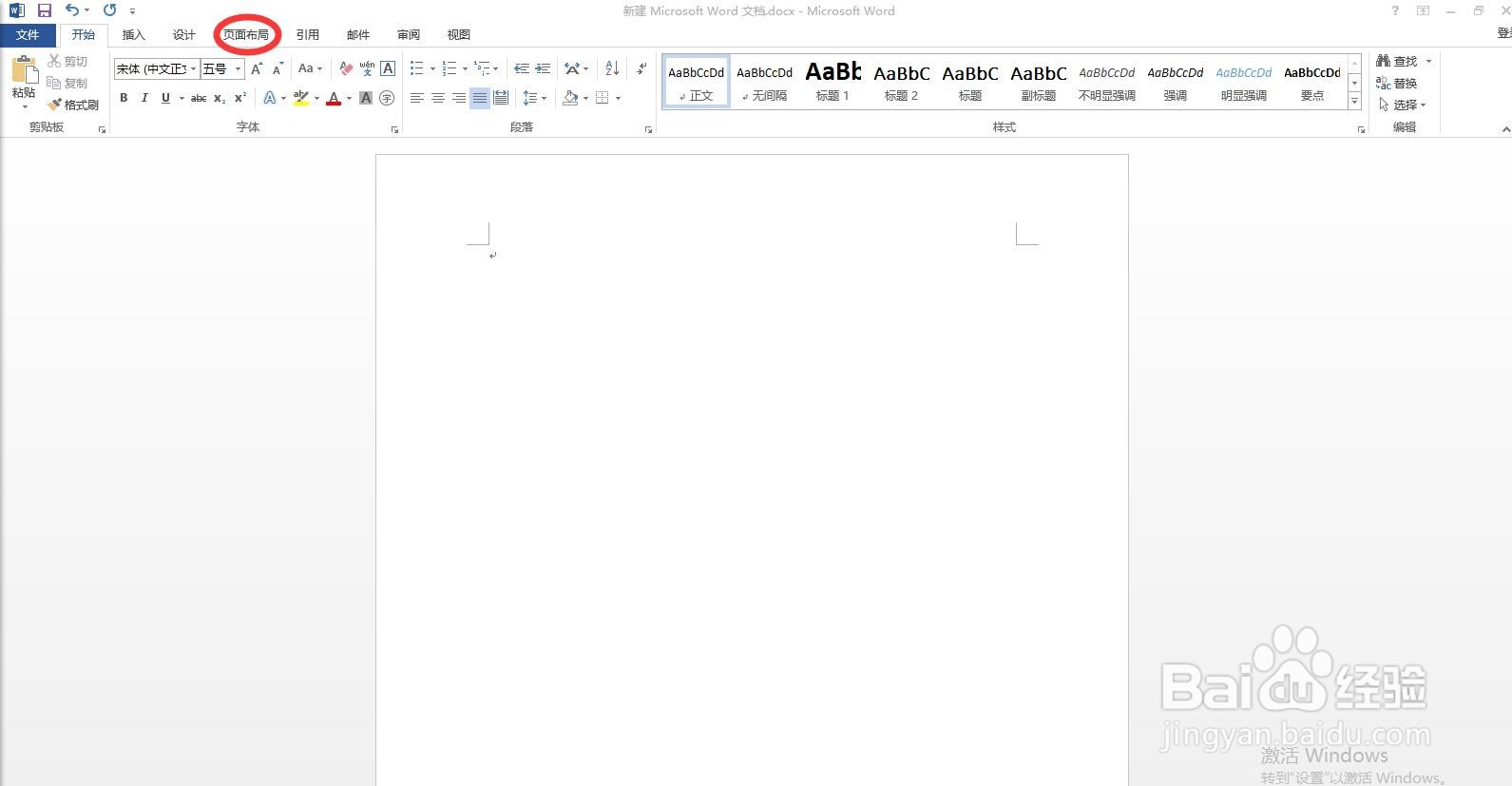1512x786 pixels.
Task: Open the Select (选择) menu
Action: (1403, 105)
